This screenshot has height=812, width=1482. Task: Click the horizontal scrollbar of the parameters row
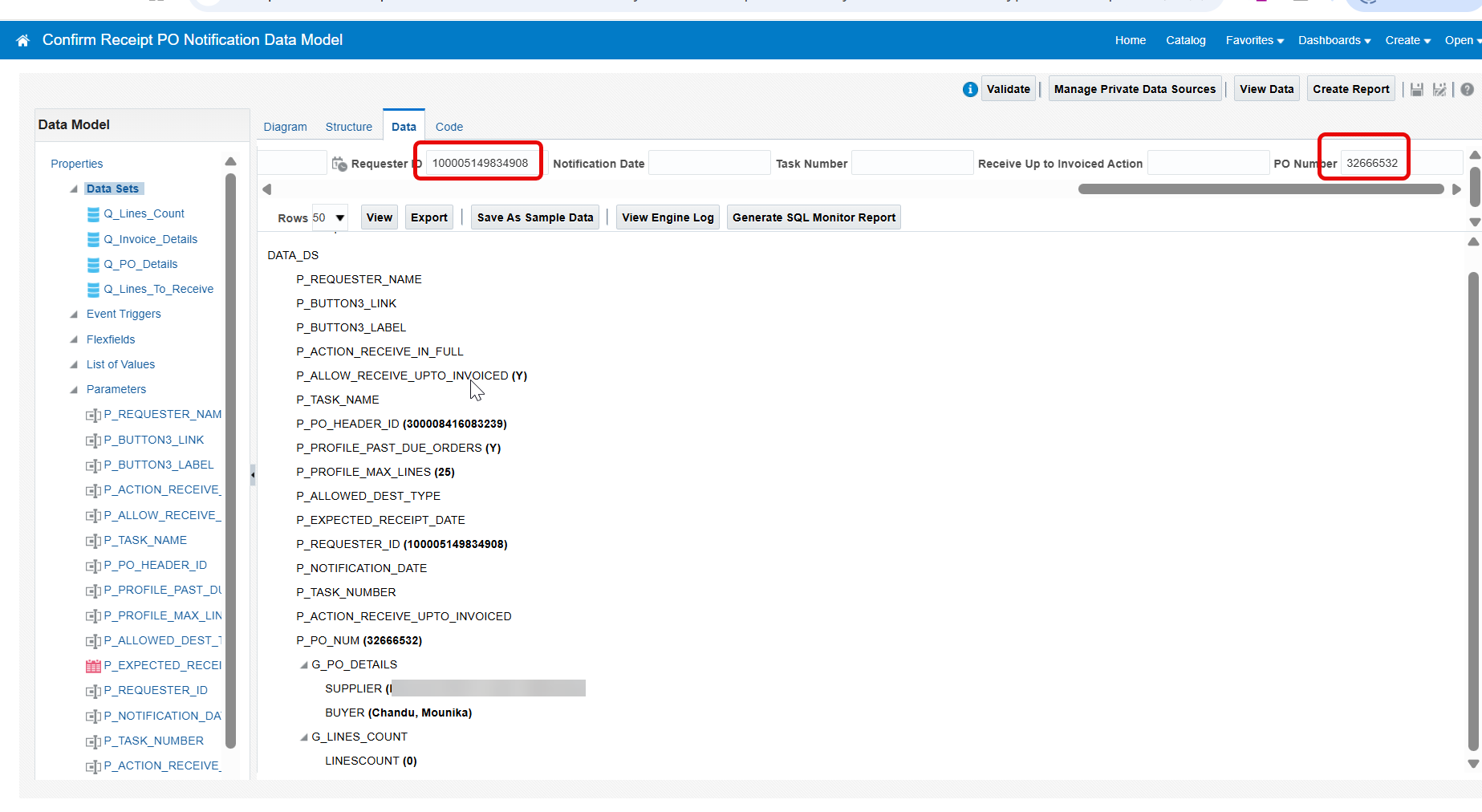pyautogui.click(x=1261, y=189)
